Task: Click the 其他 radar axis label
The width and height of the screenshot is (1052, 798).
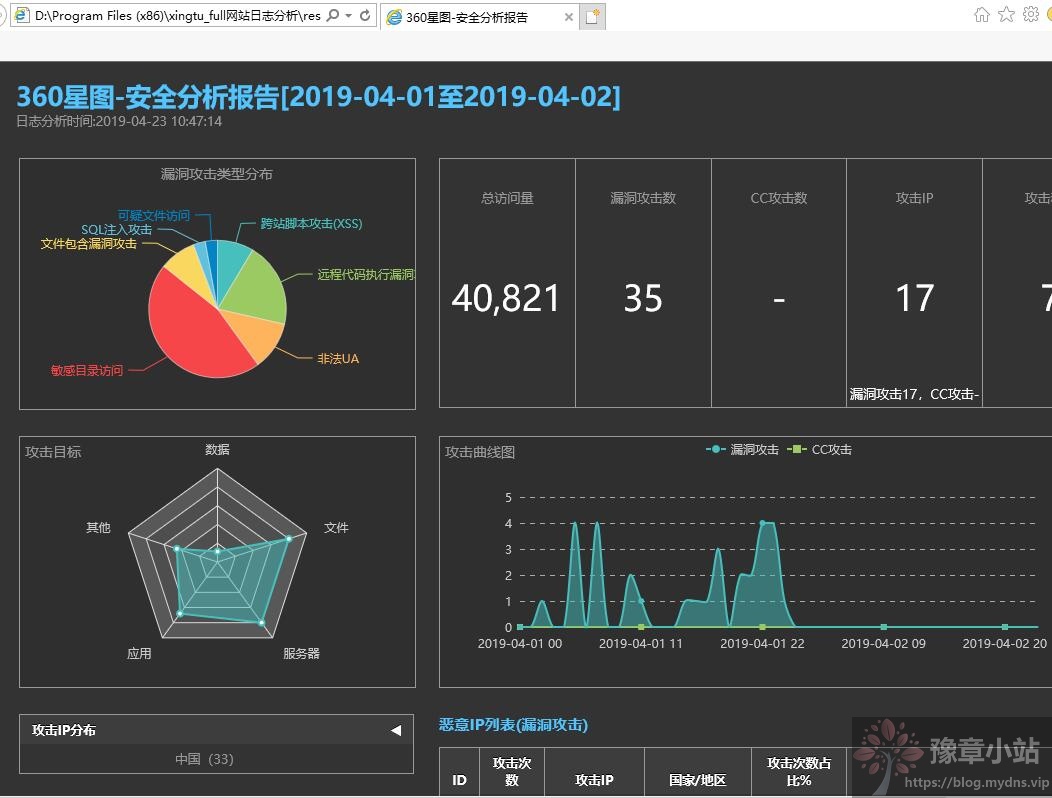Action: (x=98, y=528)
